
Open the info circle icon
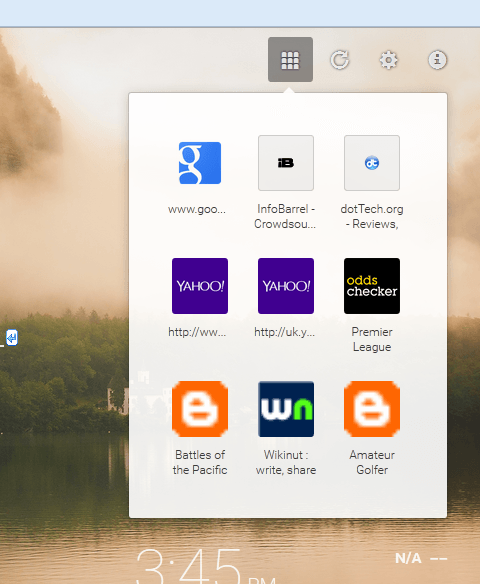437,60
